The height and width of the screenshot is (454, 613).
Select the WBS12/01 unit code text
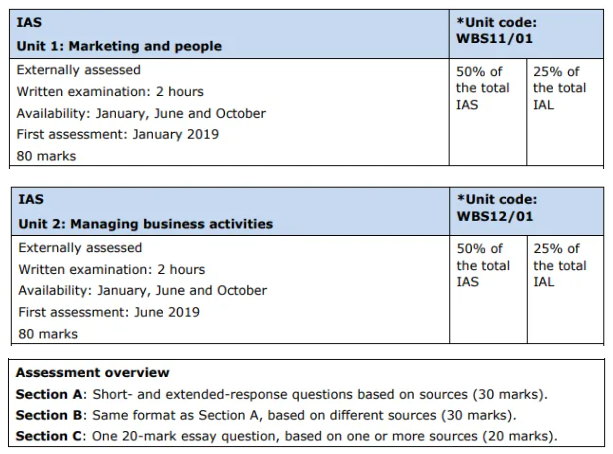[x=495, y=216]
